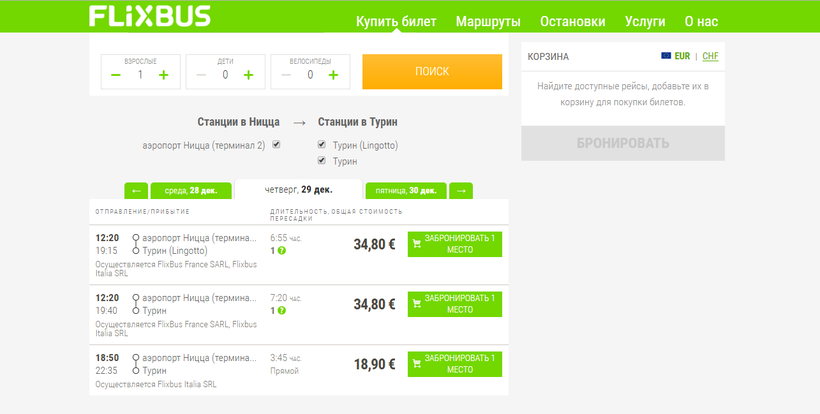Click the green transfer info icon for 6:55 trip

point(282,251)
